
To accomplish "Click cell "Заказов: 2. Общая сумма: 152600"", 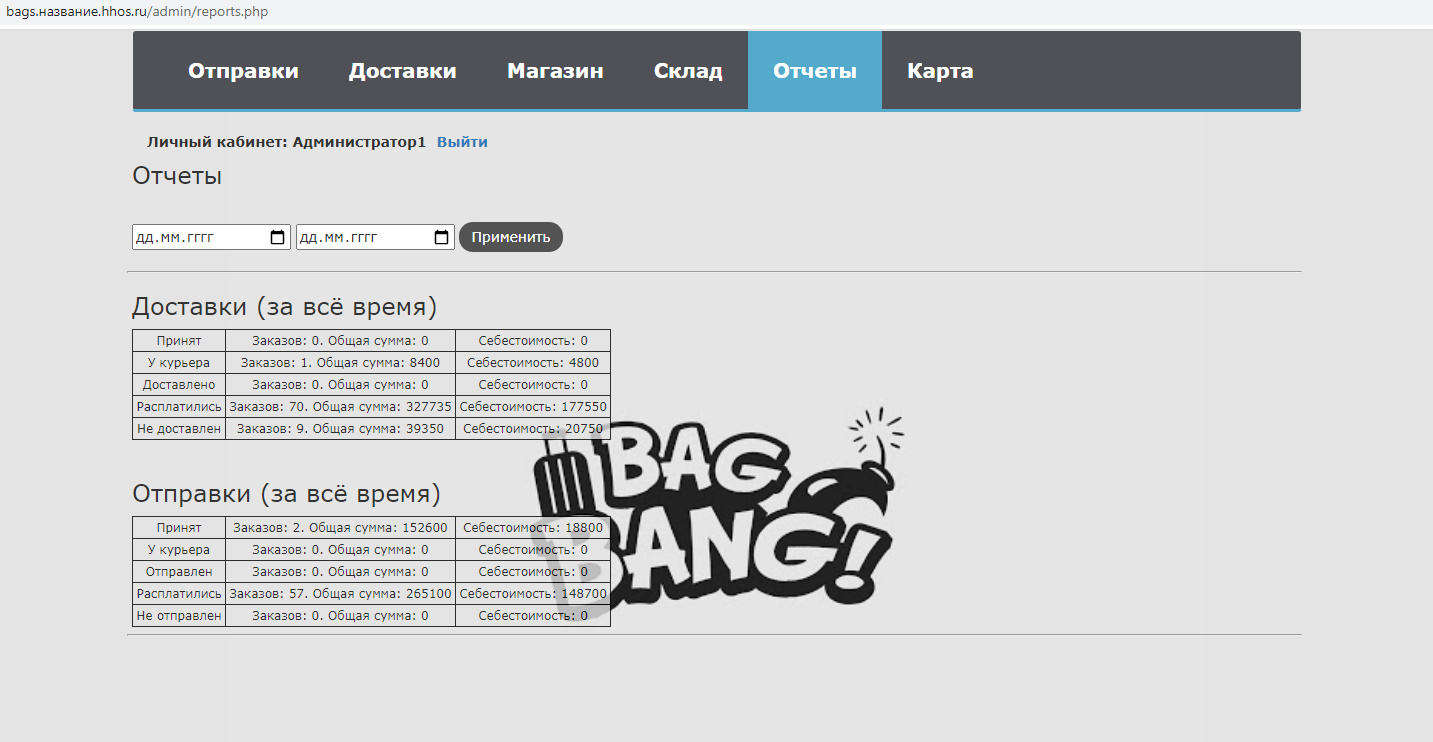I will 340,528.
